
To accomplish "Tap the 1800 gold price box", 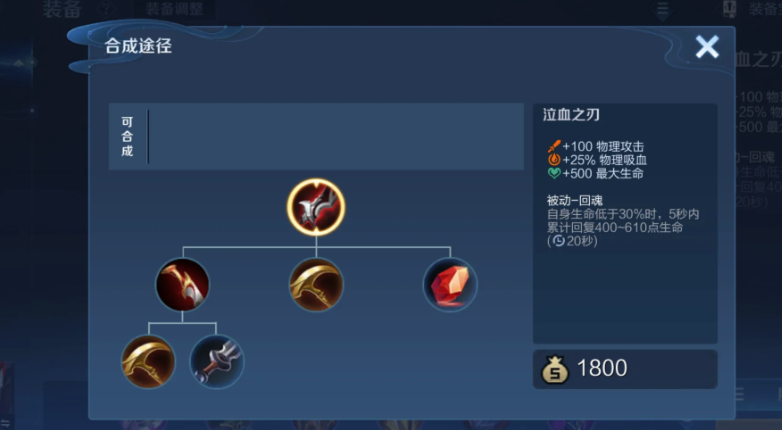I will point(625,369).
